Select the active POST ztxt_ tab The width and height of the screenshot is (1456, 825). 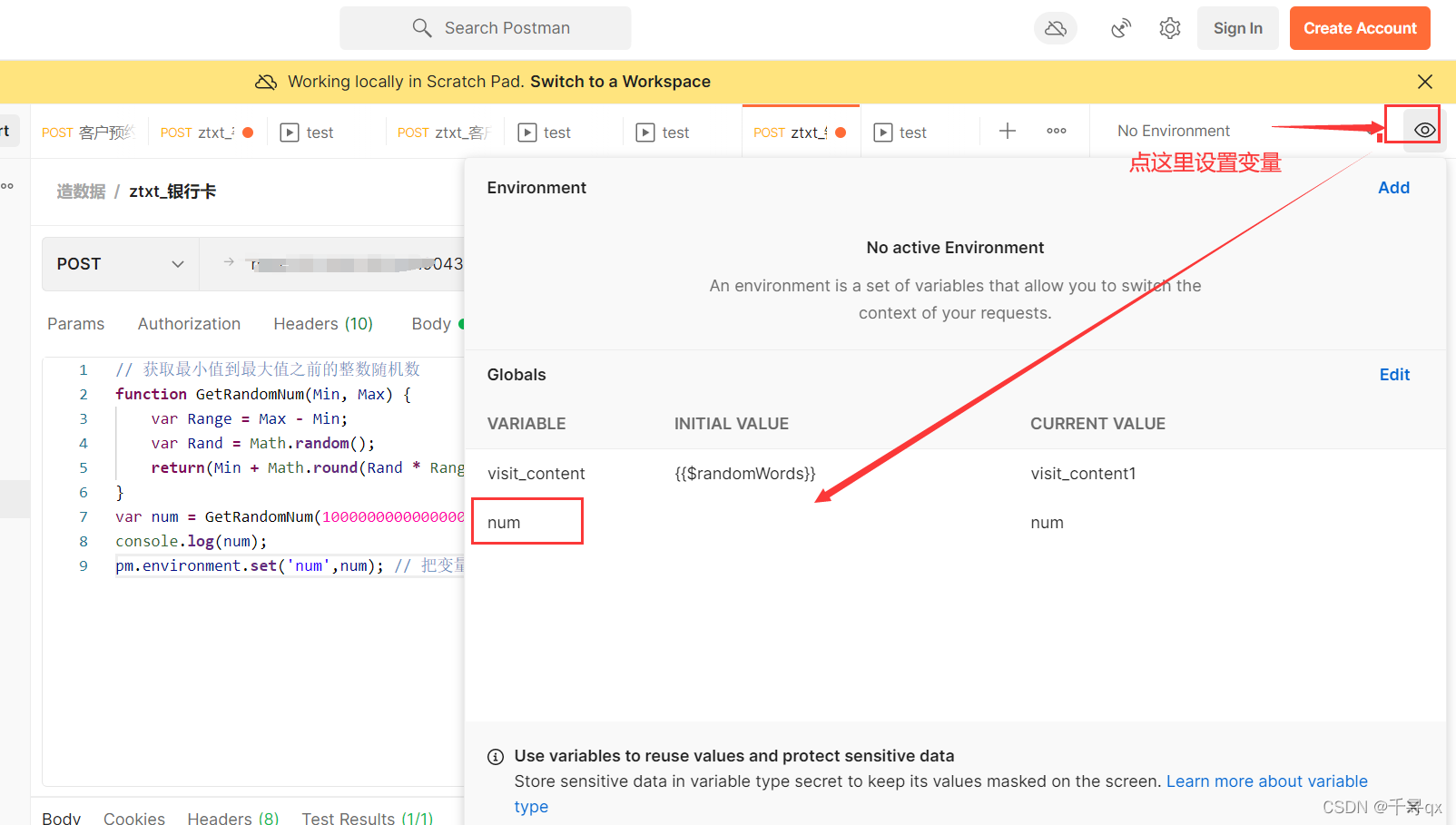[800, 133]
